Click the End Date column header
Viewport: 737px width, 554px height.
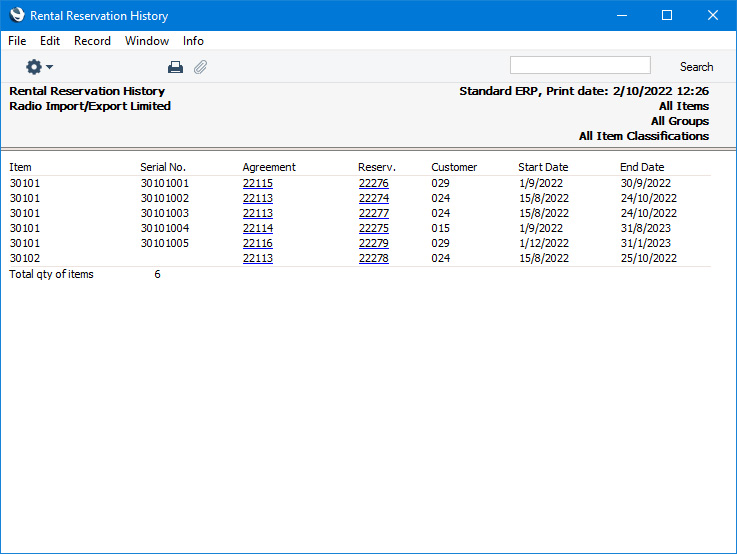point(642,167)
